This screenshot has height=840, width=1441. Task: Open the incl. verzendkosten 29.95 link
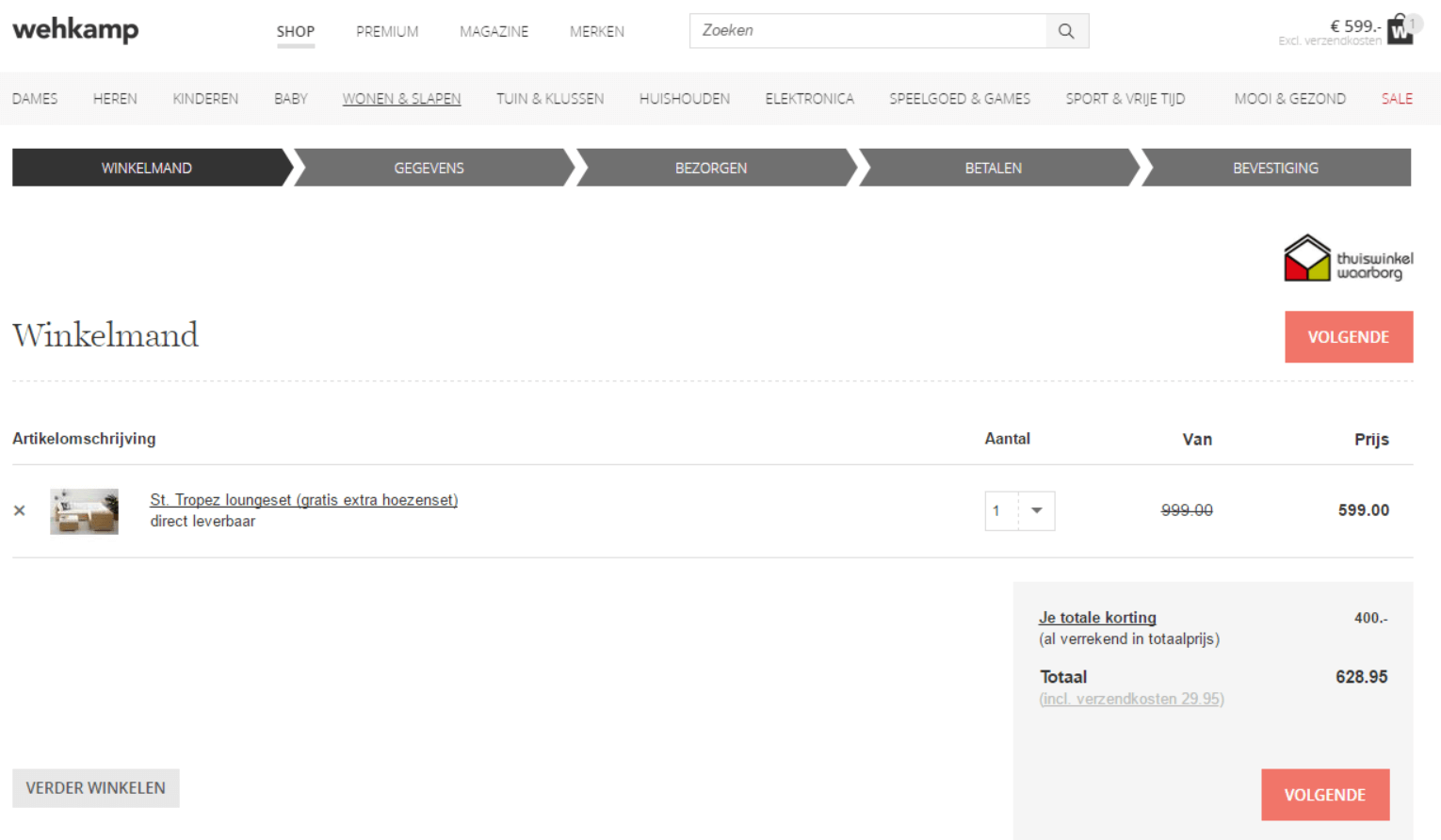[1131, 699]
